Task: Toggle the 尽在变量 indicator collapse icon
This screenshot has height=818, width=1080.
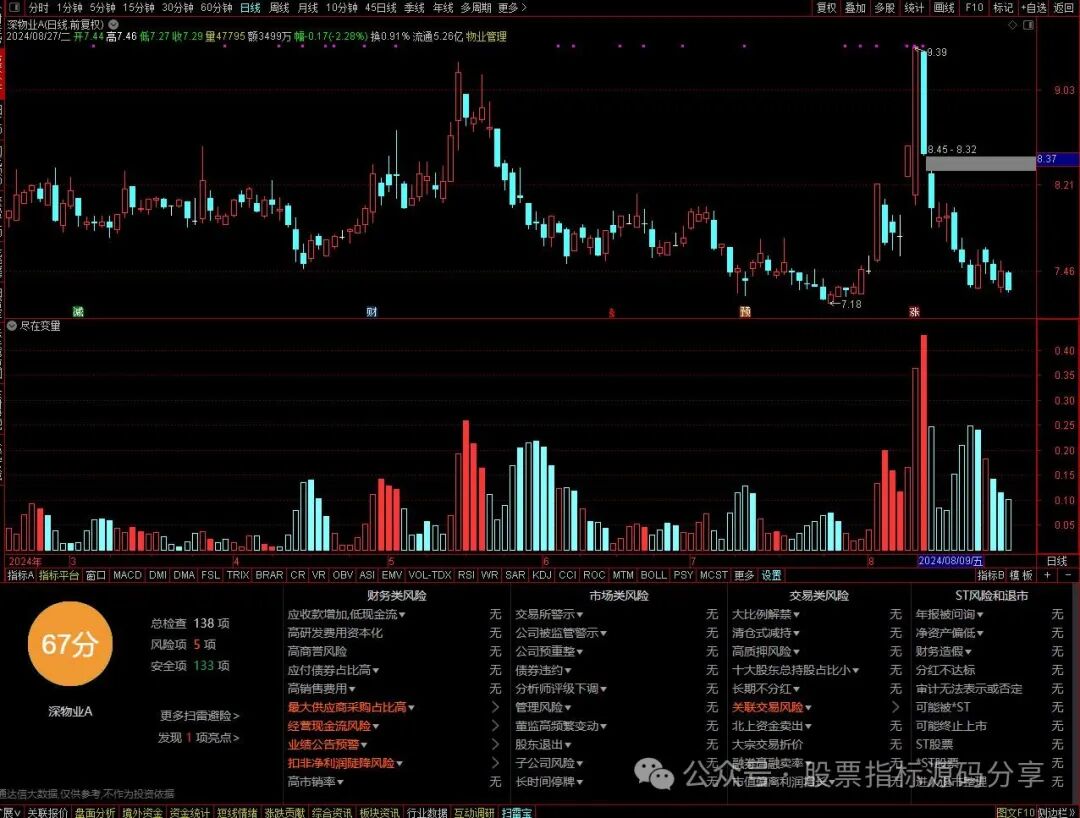Action: click(x=12, y=326)
